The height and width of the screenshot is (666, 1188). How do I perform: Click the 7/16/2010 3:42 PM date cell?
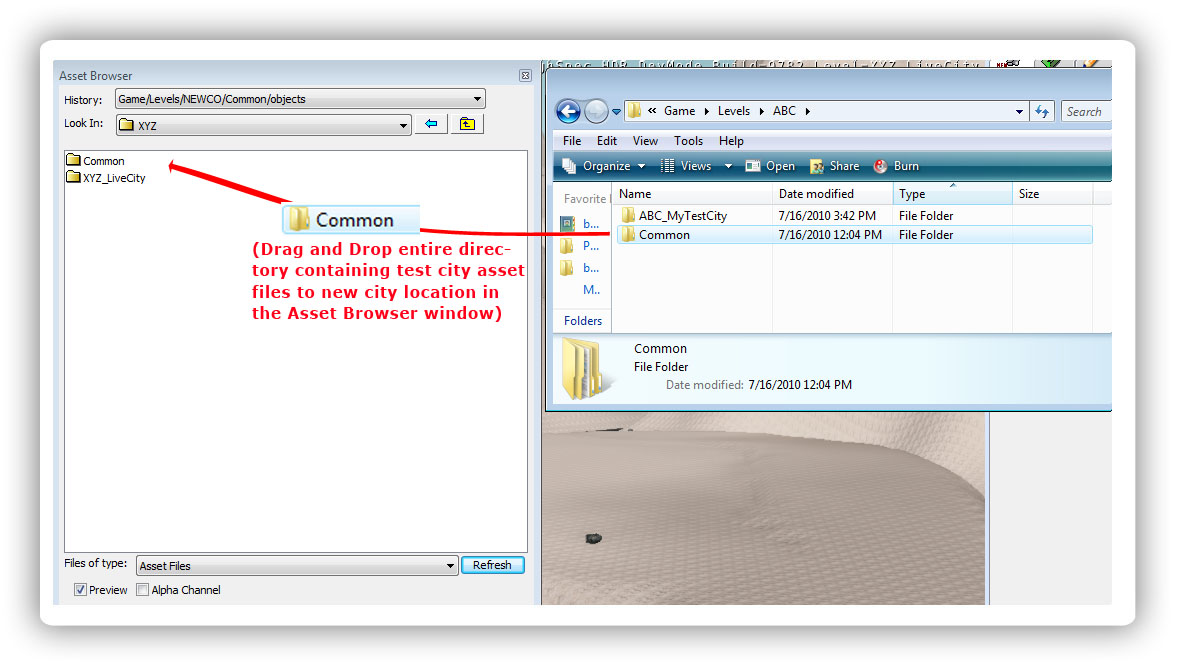coord(827,216)
